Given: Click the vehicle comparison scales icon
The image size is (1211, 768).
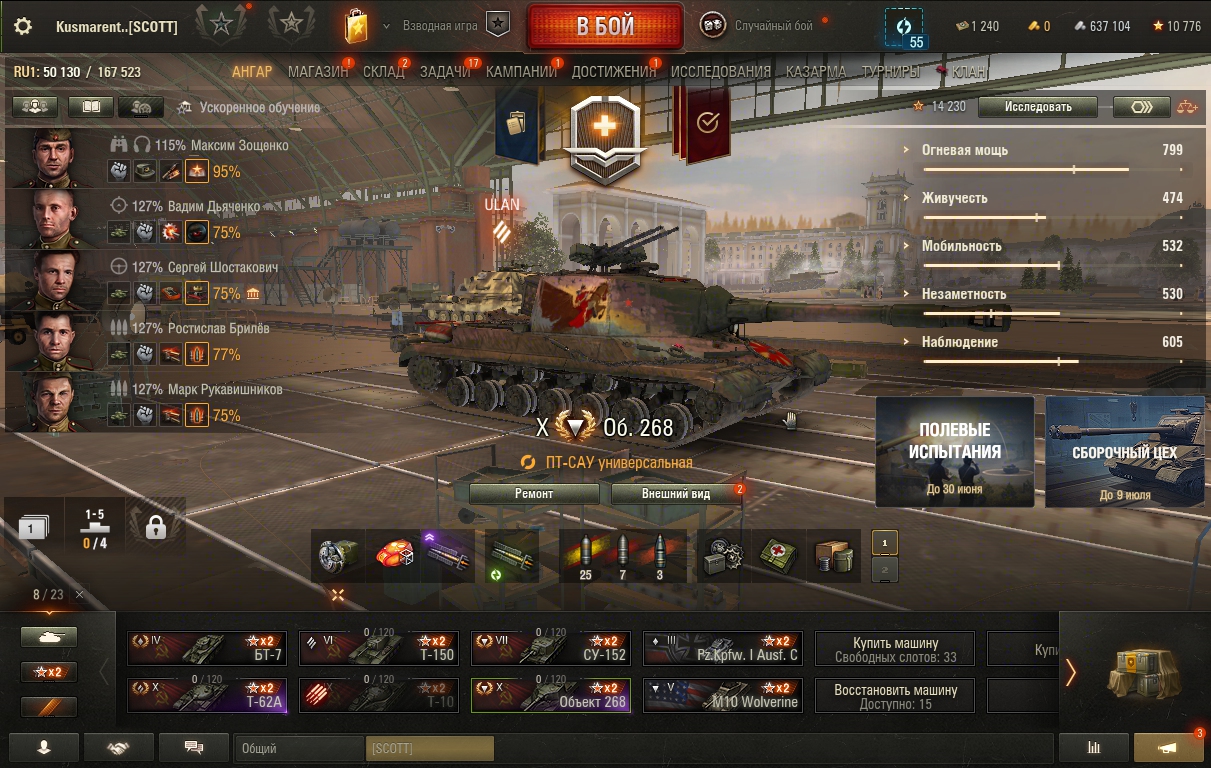Looking at the screenshot, I should click(x=1187, y=107).
